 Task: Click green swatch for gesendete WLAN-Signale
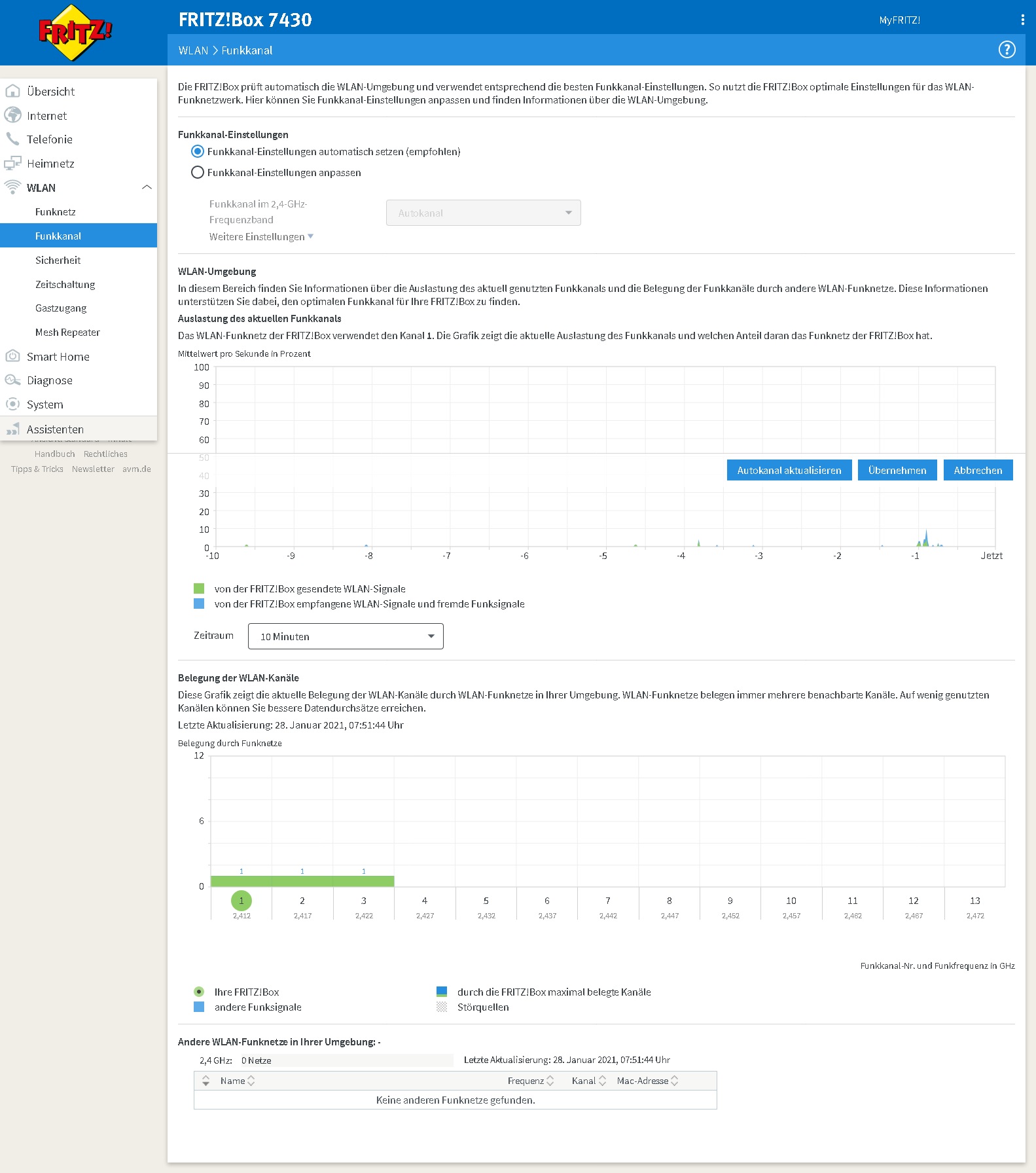pos(199,588)
